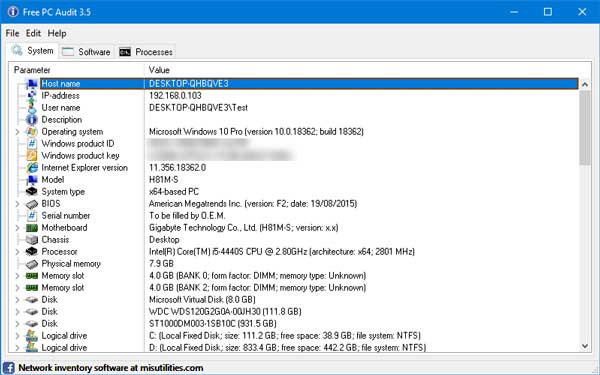Image resolution: width=600 pixels, height=375 pixels.
Task: Select the 7.9 GB physical memory value
Action: pyautogui.click(x=161, y=264)
